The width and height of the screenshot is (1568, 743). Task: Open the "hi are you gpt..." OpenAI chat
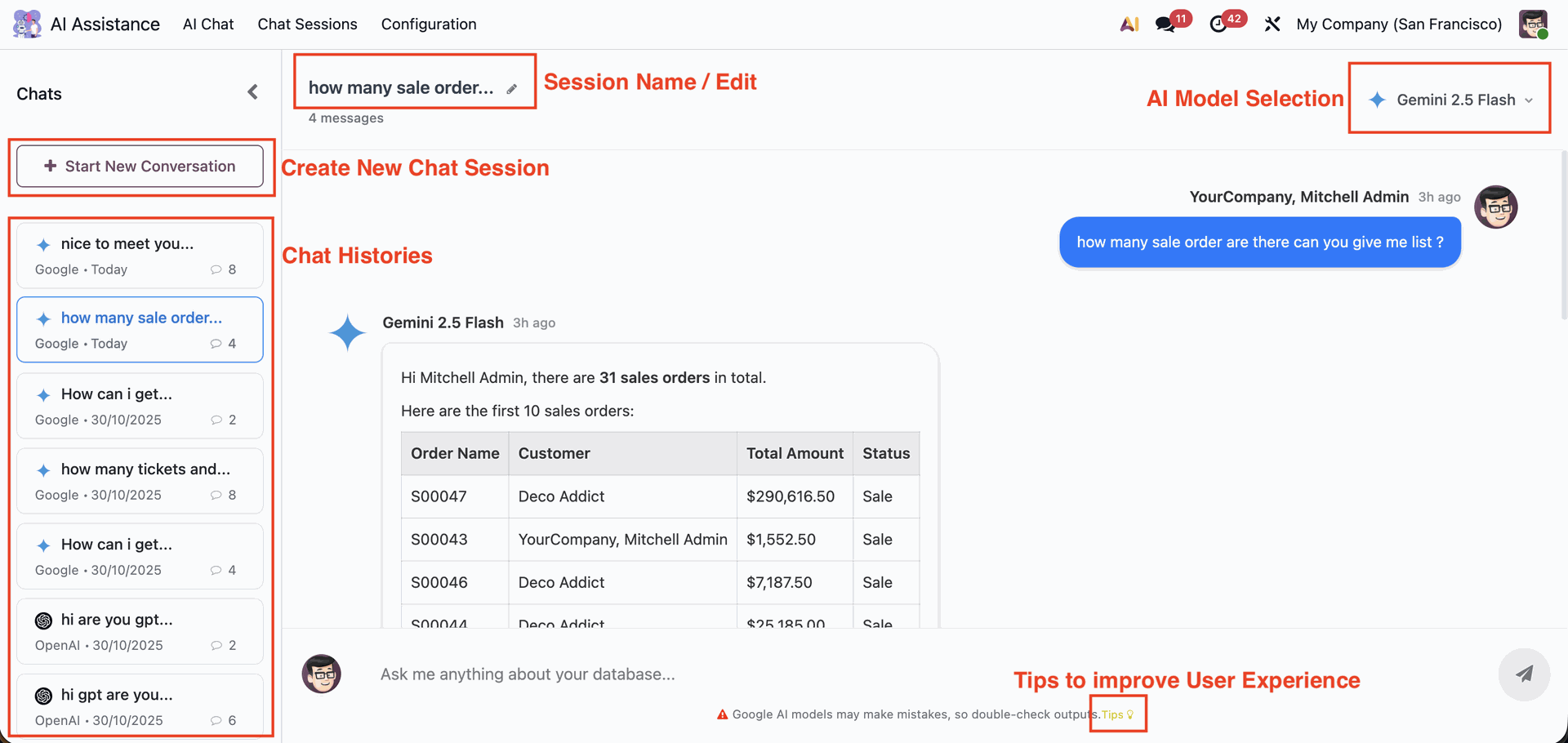[x=140, y=631]
